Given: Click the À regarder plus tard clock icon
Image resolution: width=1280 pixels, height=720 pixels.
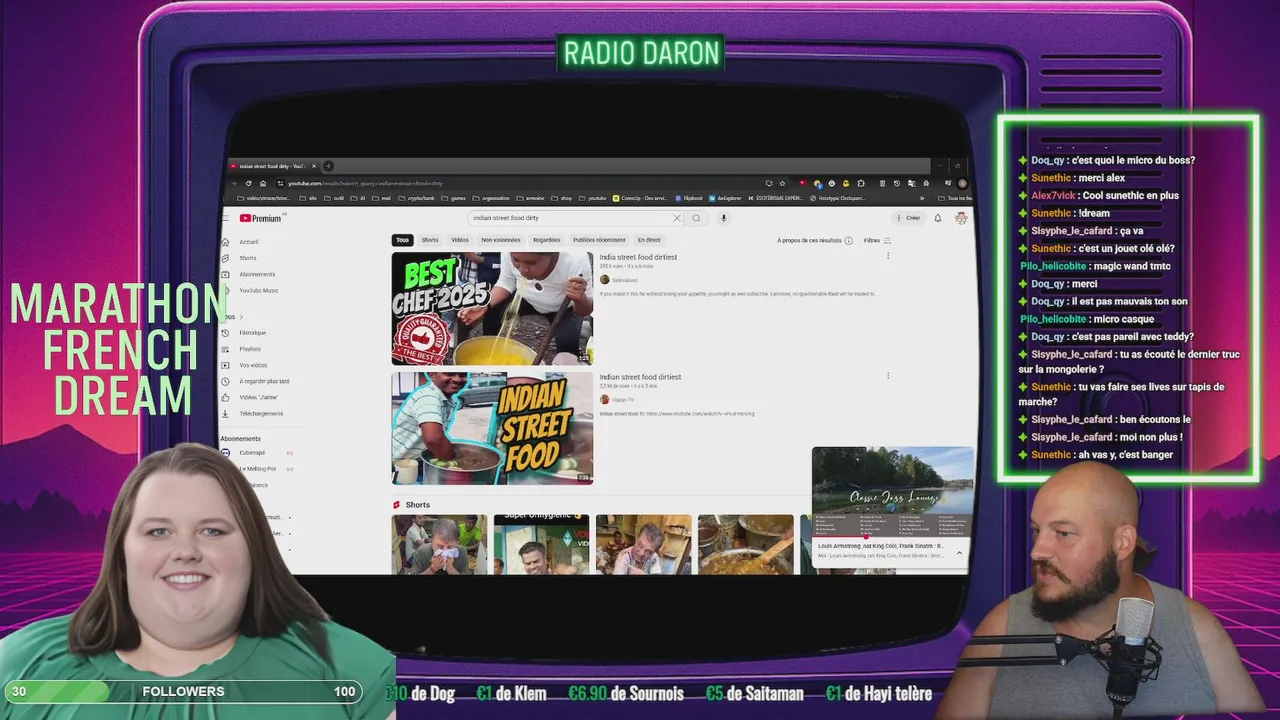Looking at the screenshot, I should [225, 381].
